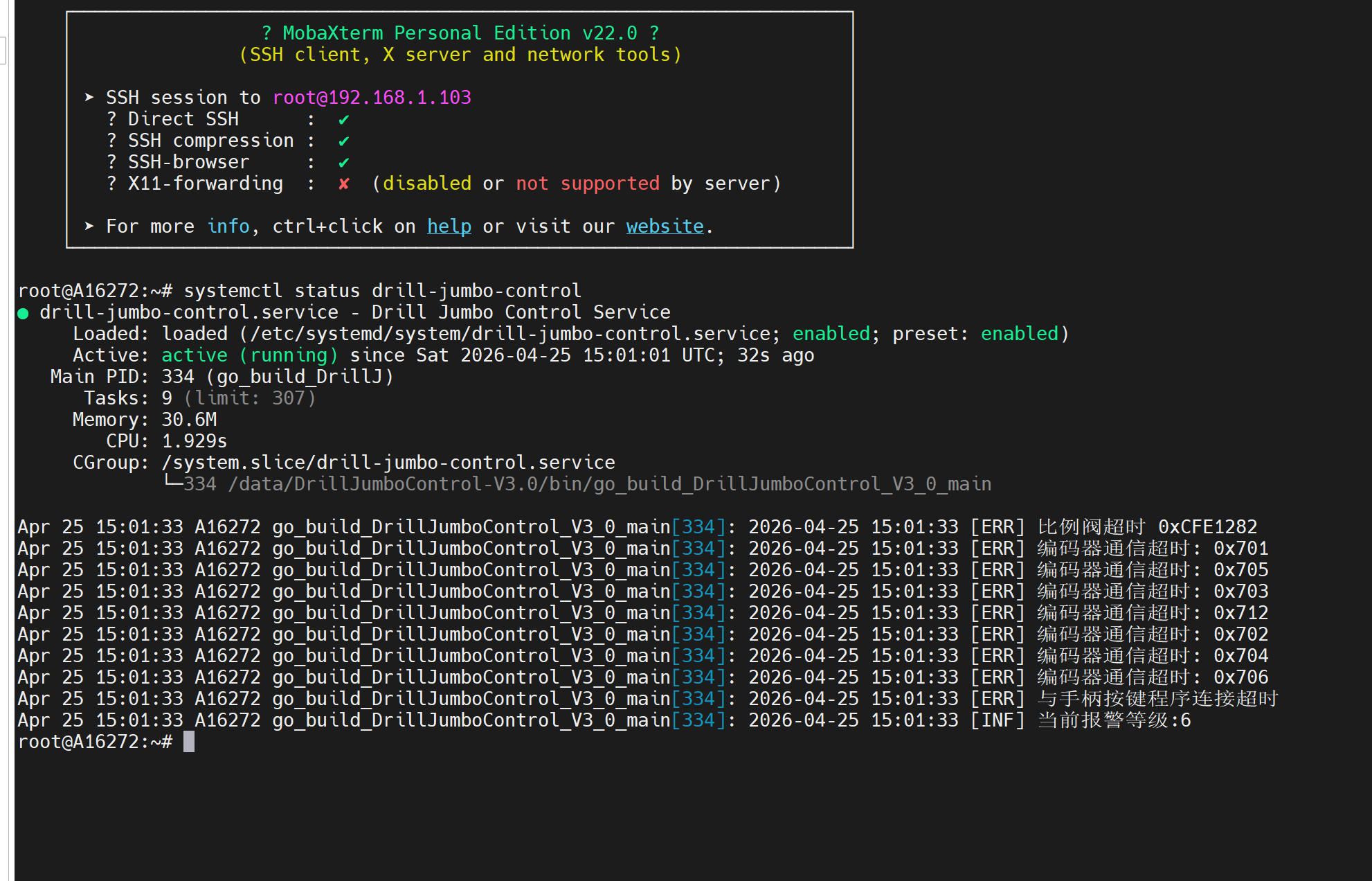Click the red X11-forwarding cross mark
The width and height of the screenshot is (1372, 881).
(x=343, y=184)
